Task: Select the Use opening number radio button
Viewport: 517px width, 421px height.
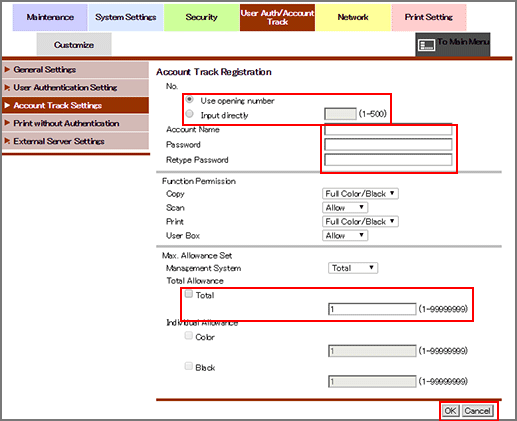Action: pyautogui.click(x=189, y=99)
